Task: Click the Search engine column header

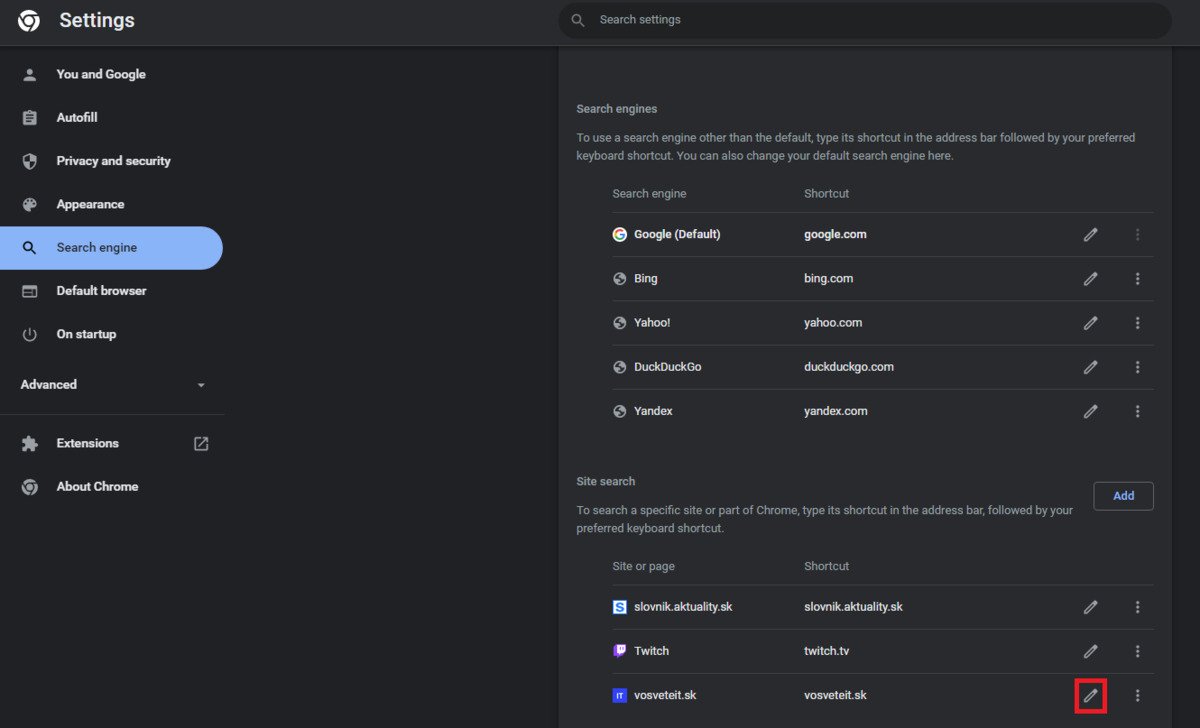Action: click(649, 194)
